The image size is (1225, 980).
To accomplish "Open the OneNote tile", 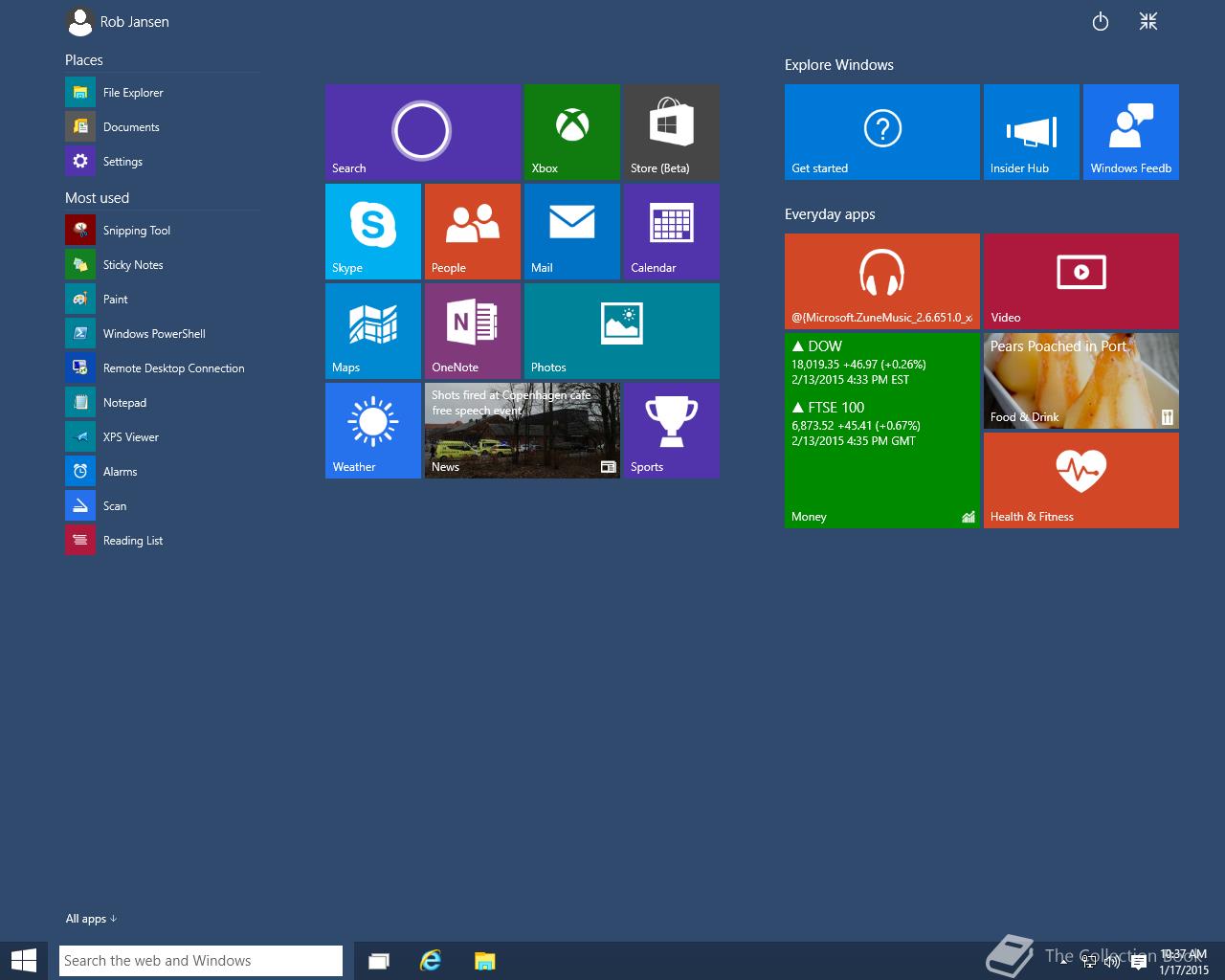I will [473, 331].
